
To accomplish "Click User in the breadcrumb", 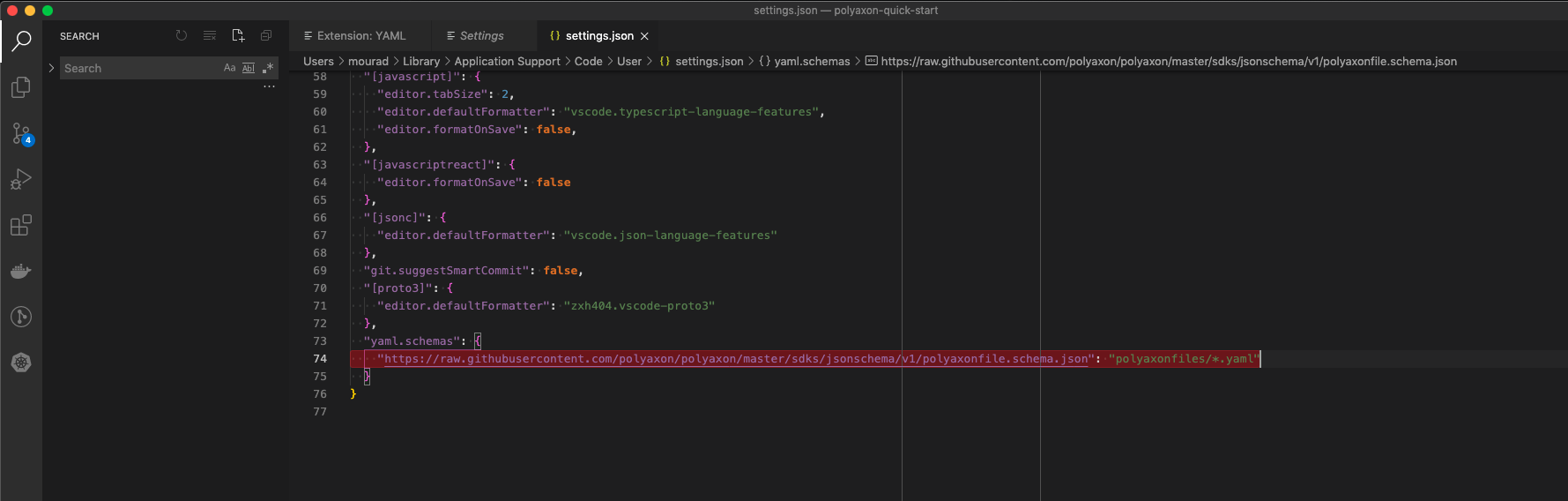I will [x=629, y=61].
